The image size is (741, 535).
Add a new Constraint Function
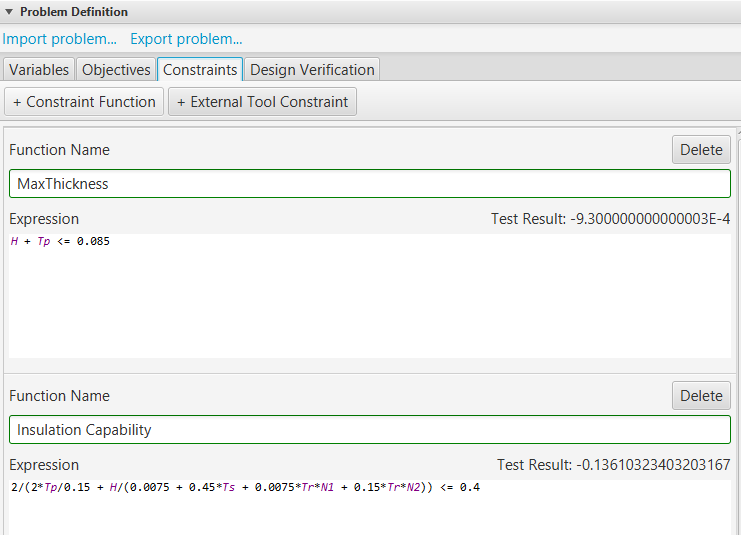point(84,102)
